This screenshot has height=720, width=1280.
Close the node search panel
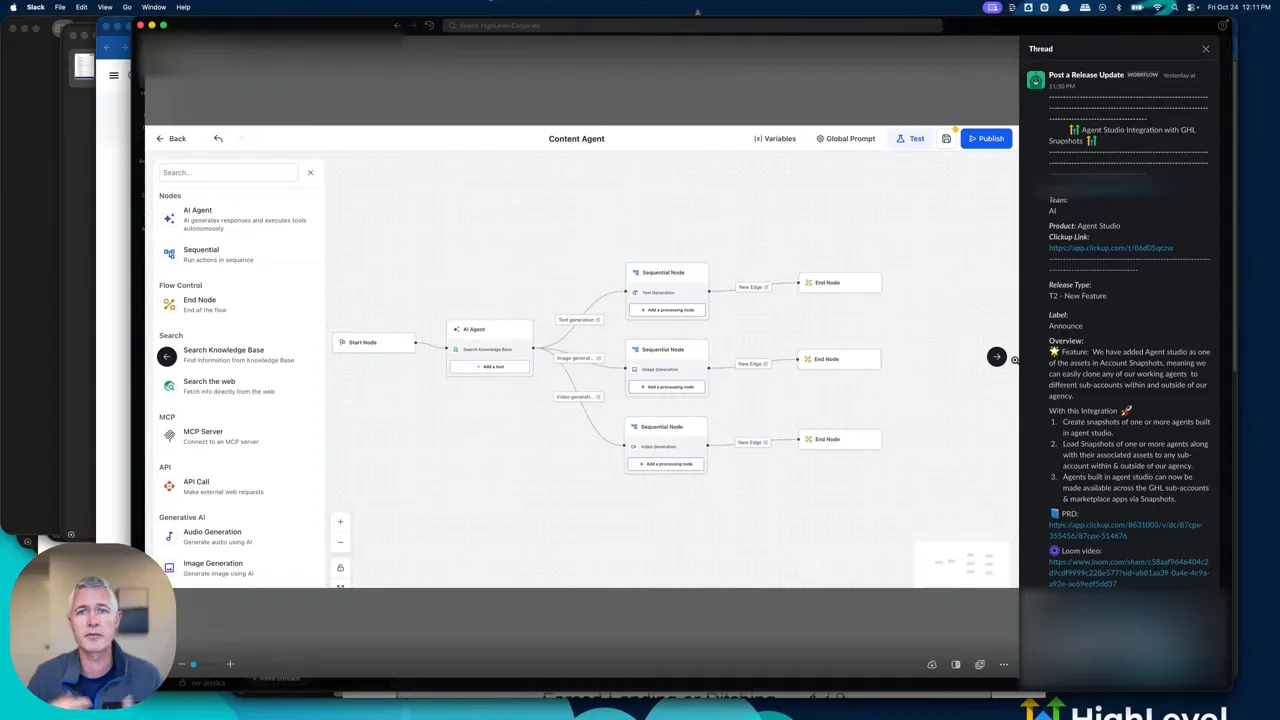pos(310,172)
